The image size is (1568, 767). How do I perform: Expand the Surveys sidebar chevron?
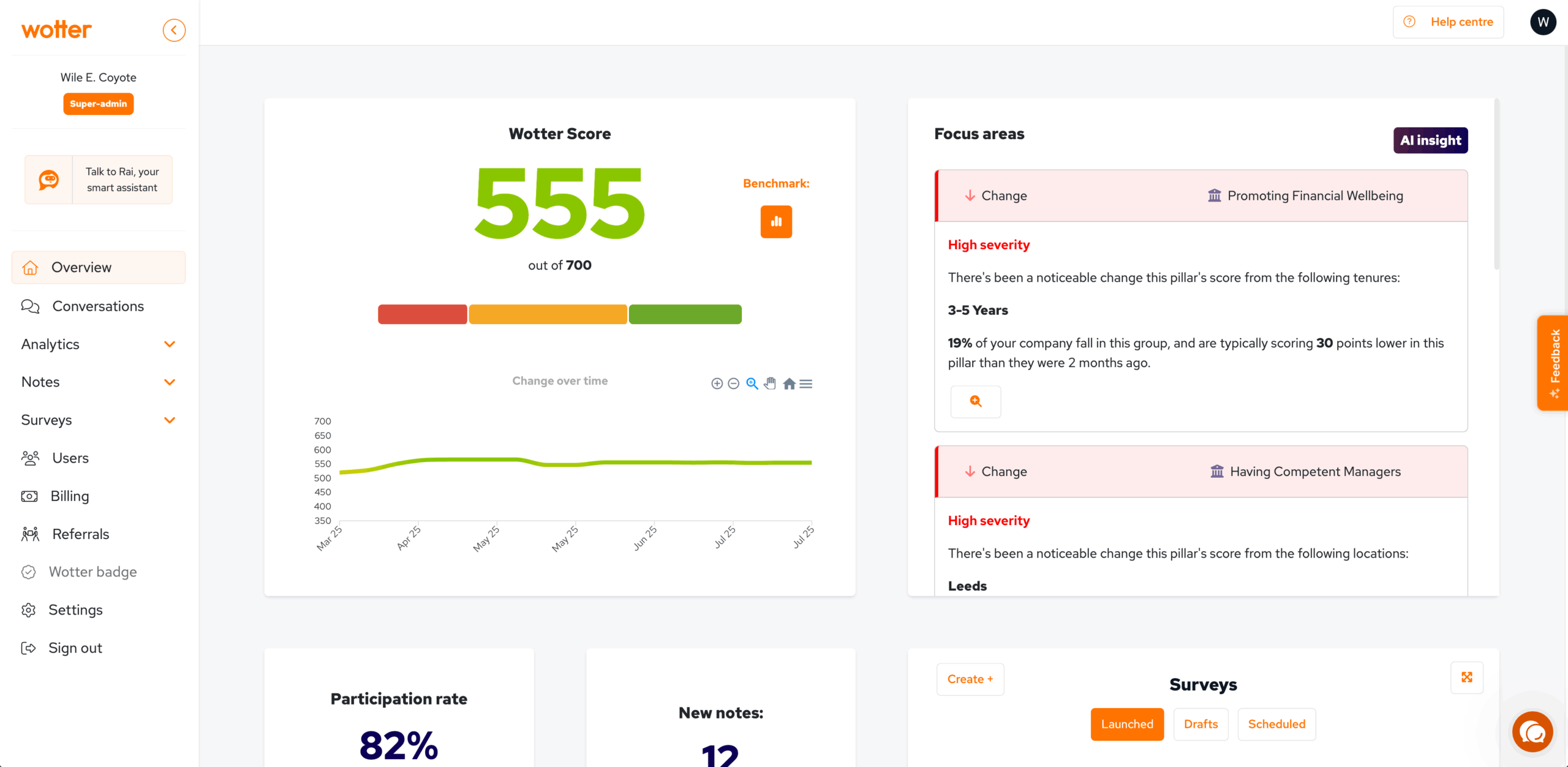[x=170, y=420]
